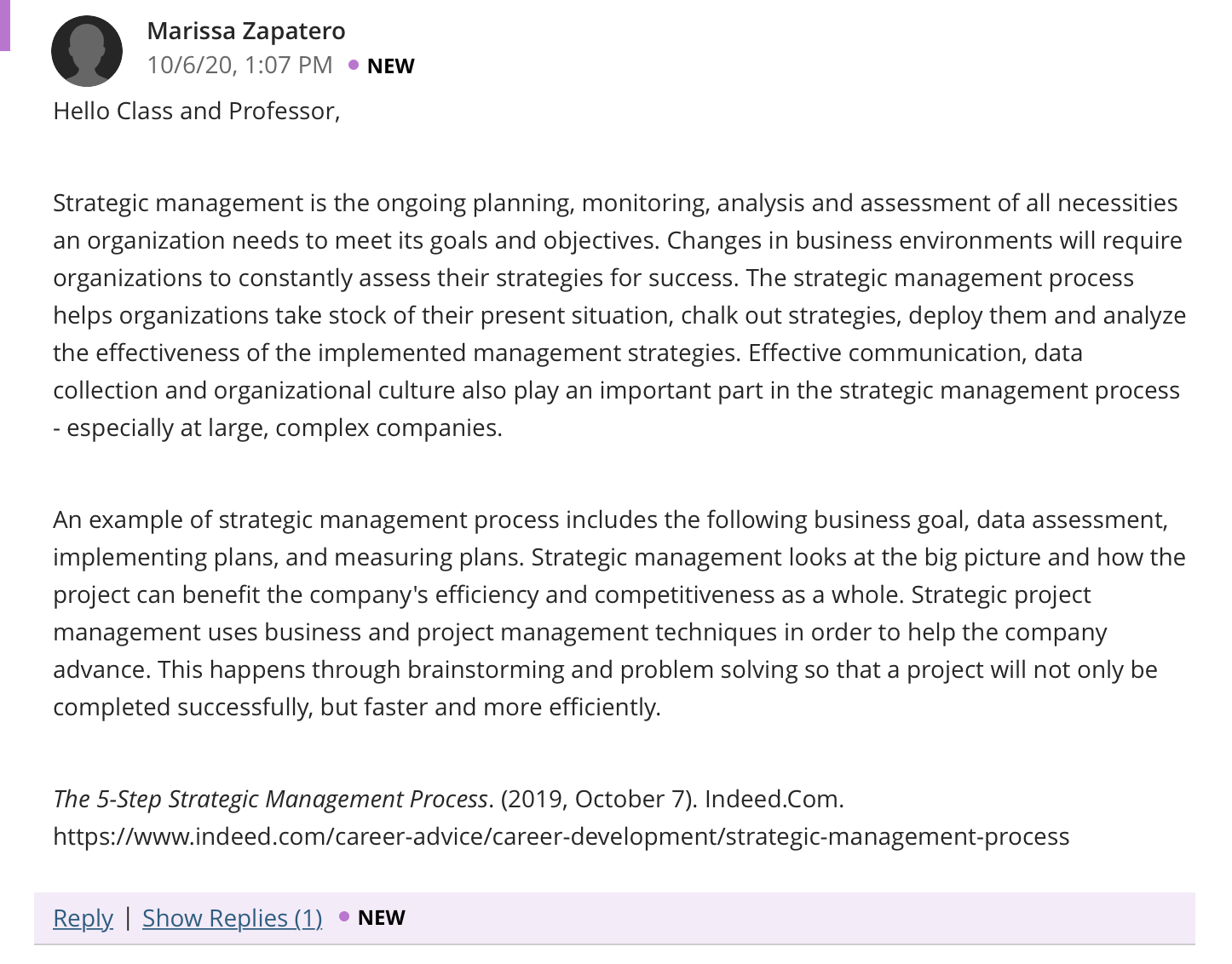This screenshot has width=1232, height=964.
Task: Click the greeting line Hello Class and Professor
Action: 197,111
